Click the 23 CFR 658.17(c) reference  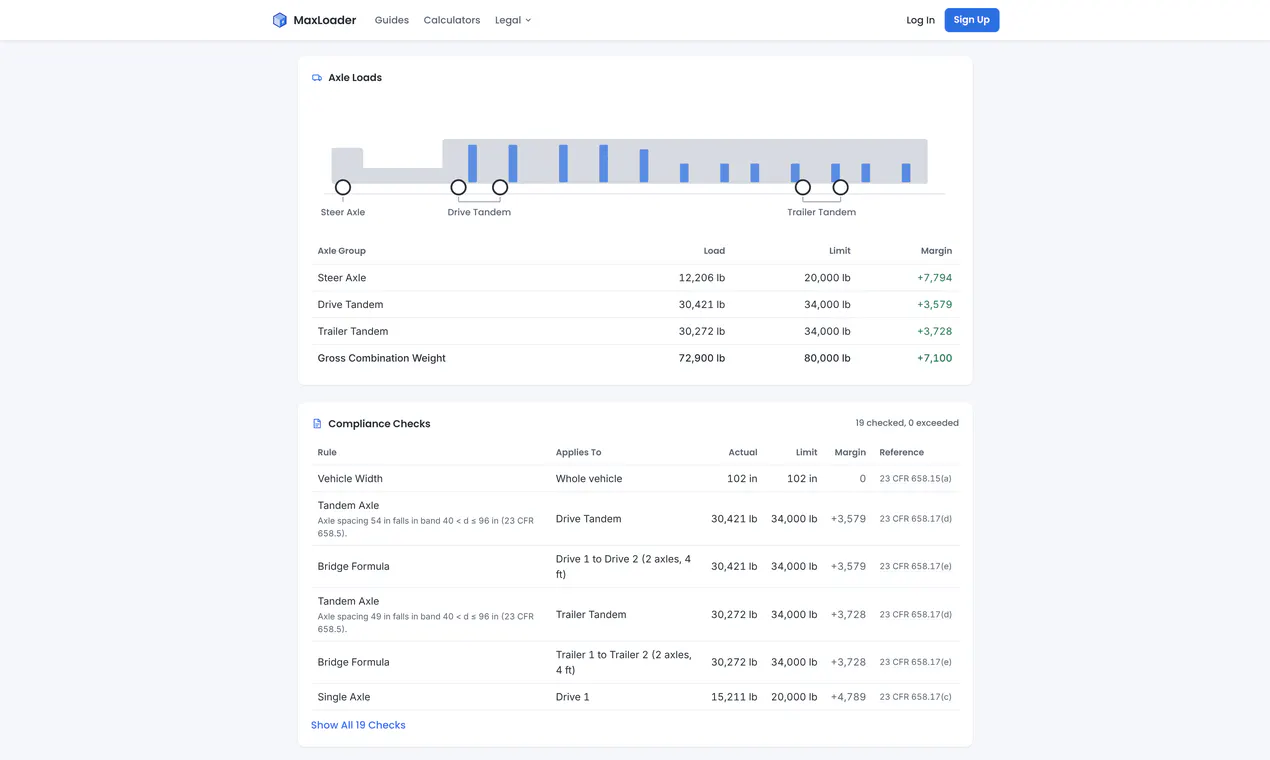[915, 697]
